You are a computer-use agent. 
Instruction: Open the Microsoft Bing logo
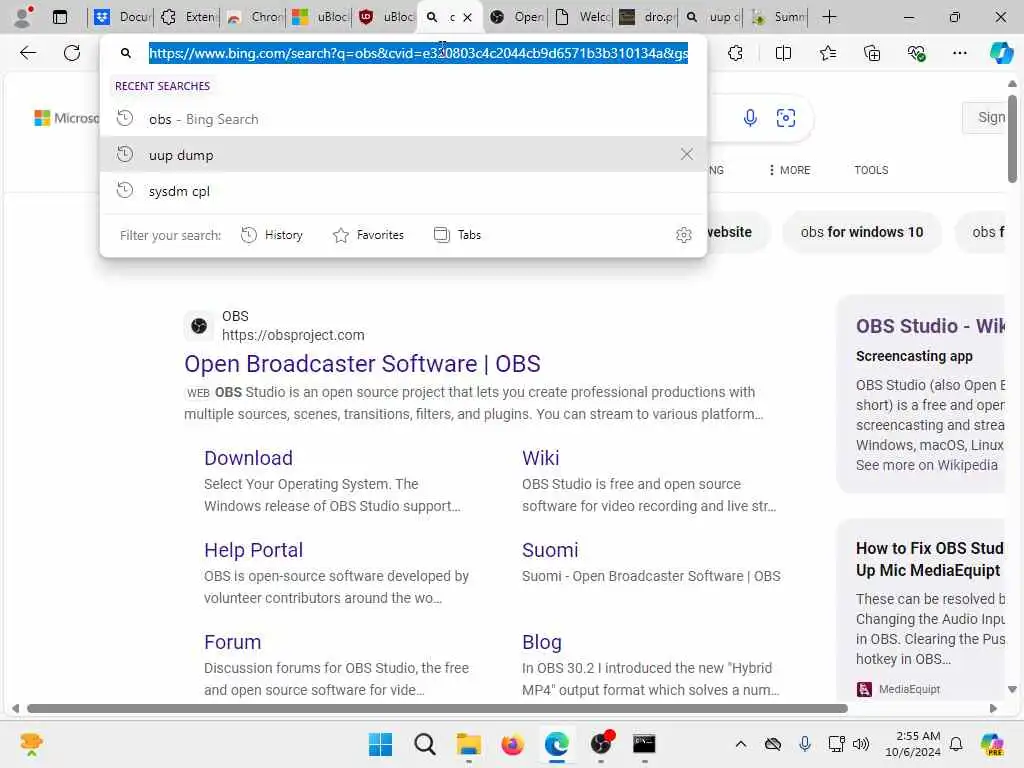click(x=67, y=118)
